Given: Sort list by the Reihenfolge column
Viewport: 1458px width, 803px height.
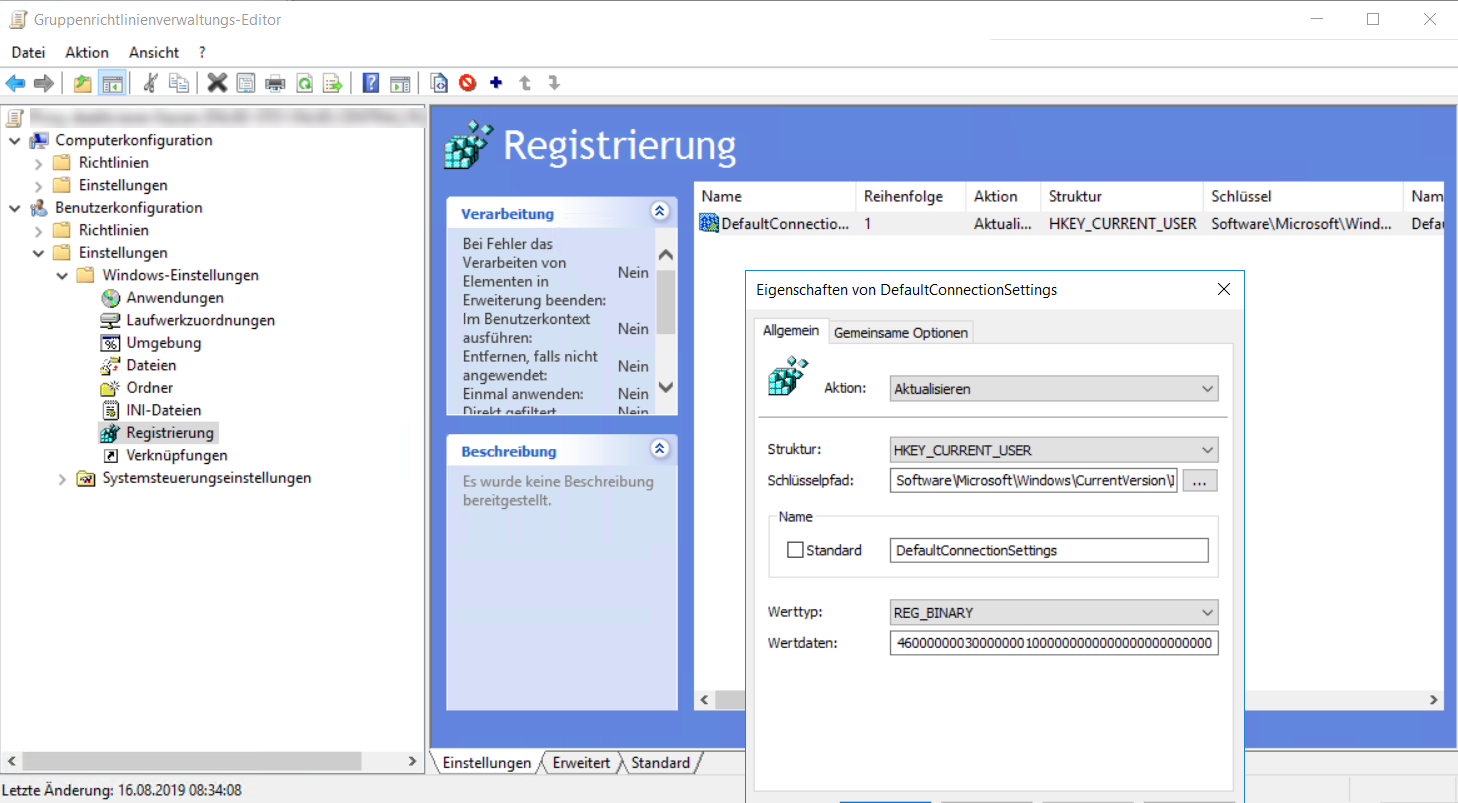Looking at the screenshot, I should [x=912, y=196].
